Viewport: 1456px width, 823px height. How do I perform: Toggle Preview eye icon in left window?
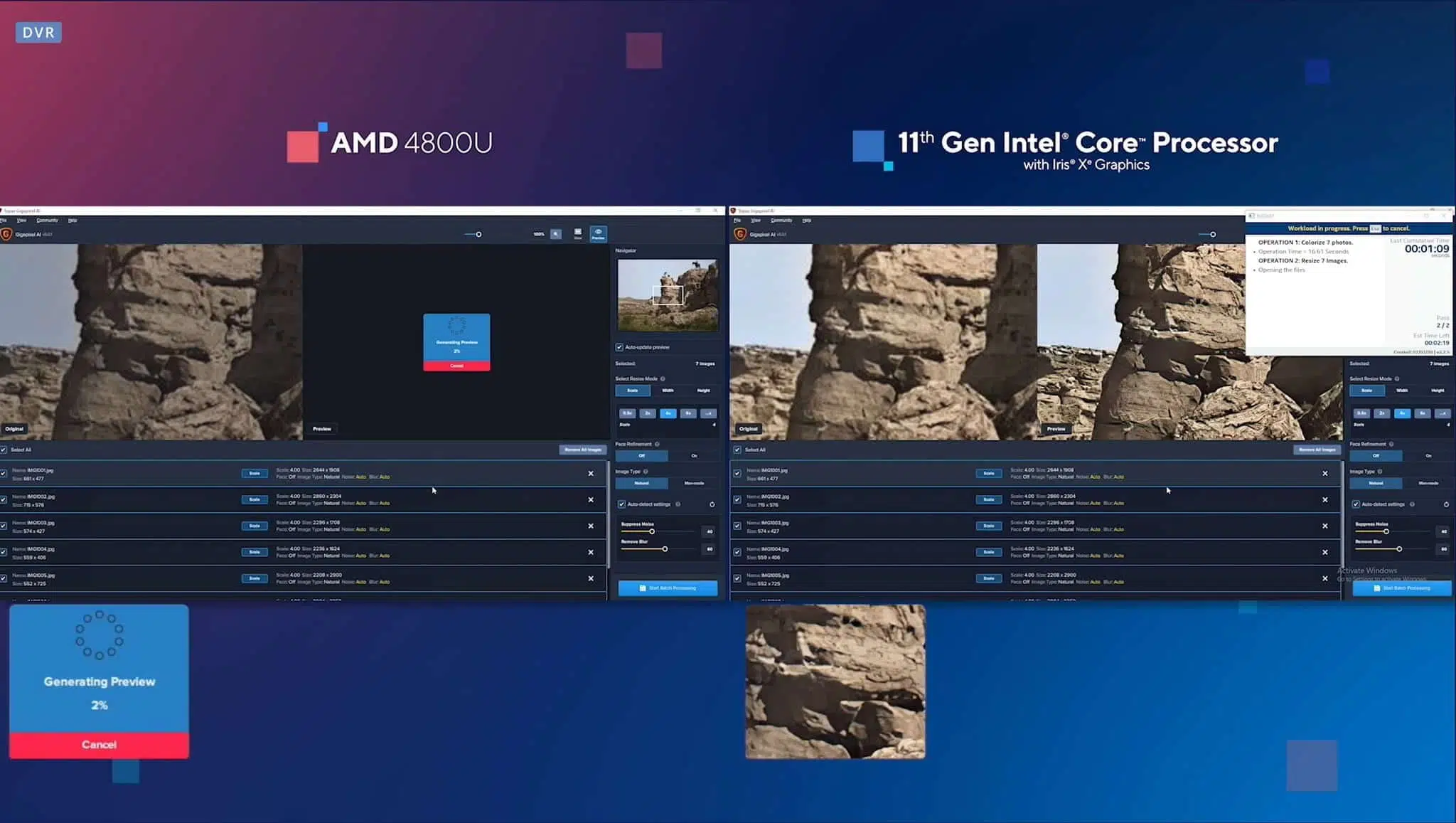pyautogui.click(x=599, y=233)
